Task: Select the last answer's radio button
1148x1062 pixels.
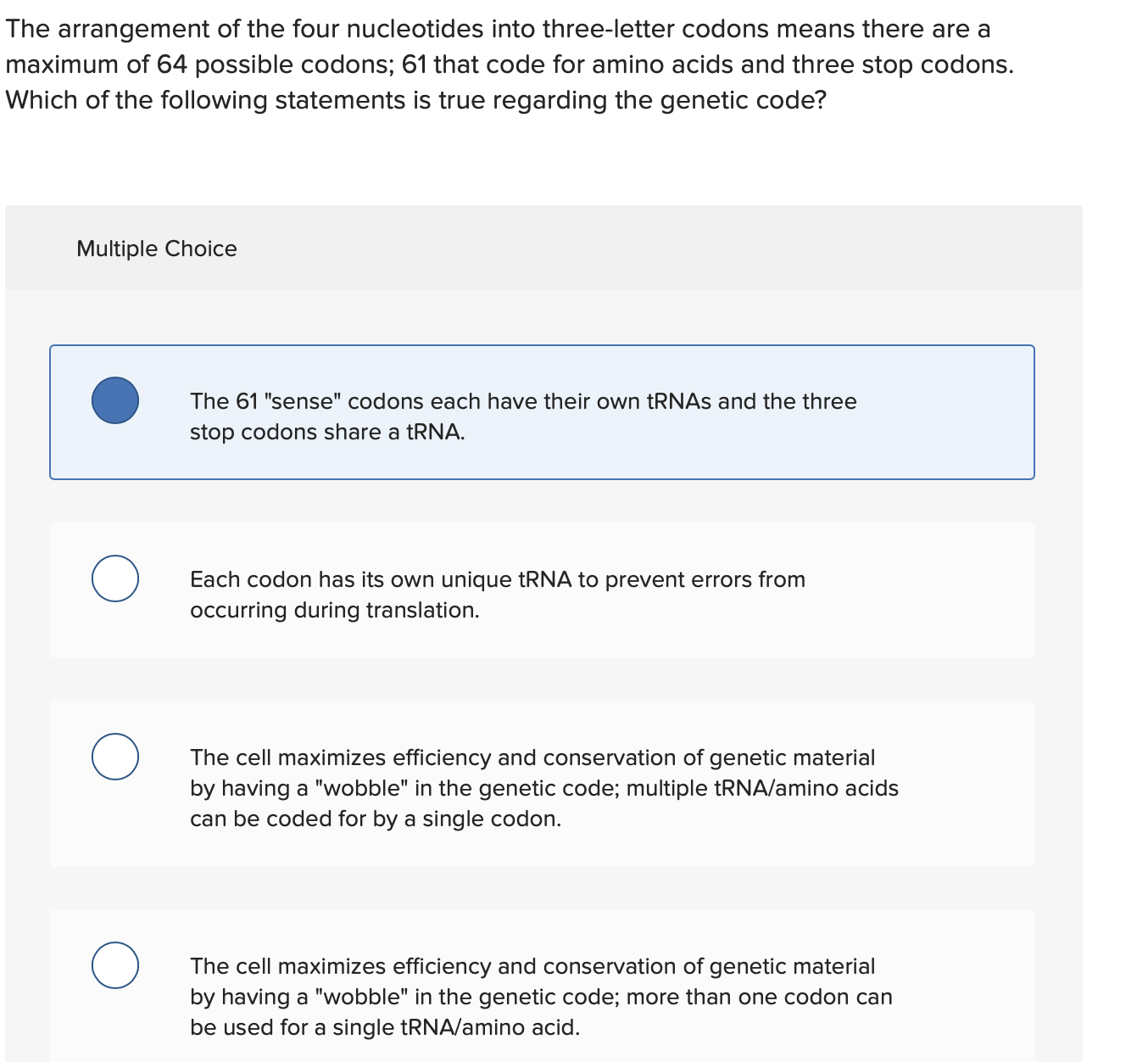Action: [114, 964]
